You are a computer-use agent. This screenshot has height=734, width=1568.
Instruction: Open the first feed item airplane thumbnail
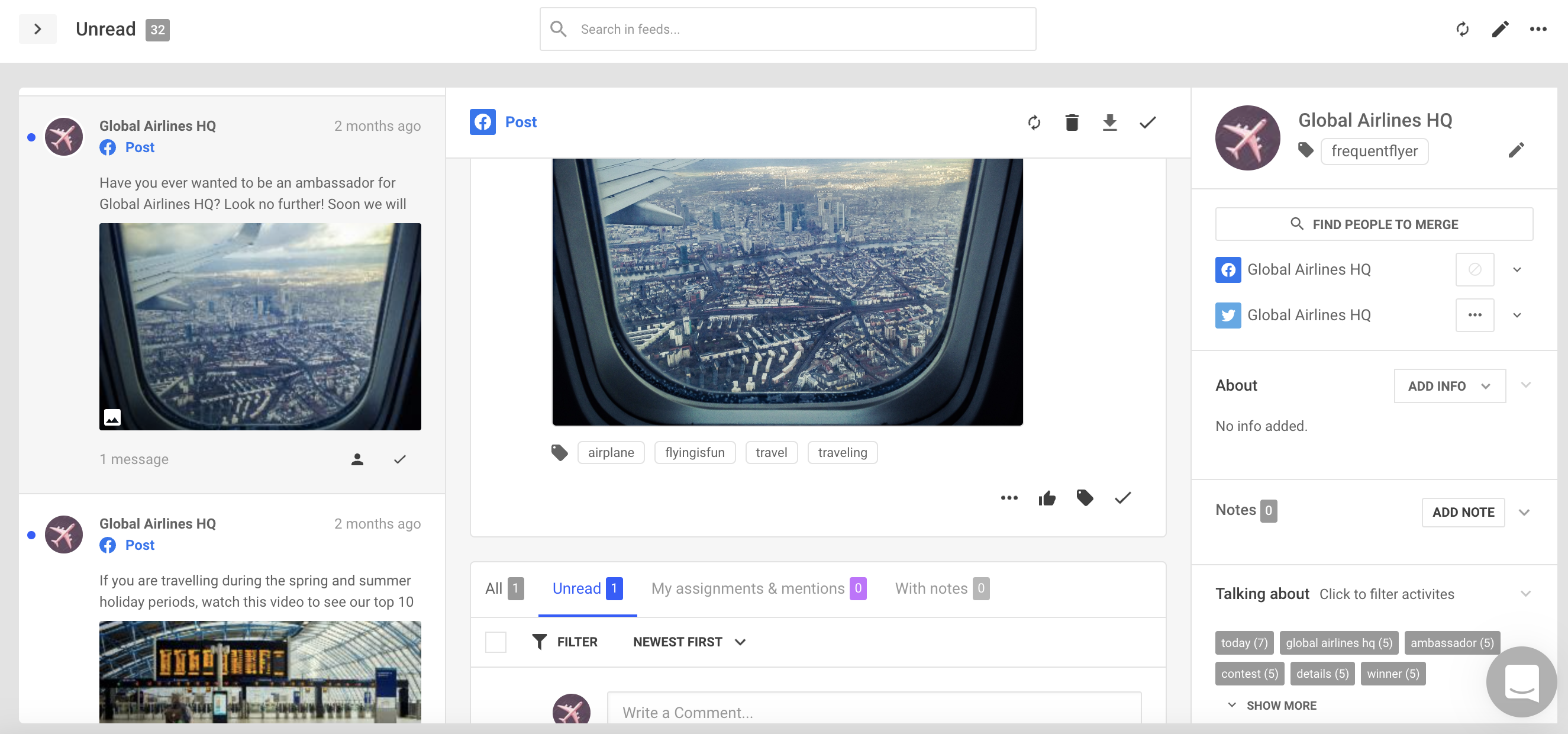(x=260, y=327)
